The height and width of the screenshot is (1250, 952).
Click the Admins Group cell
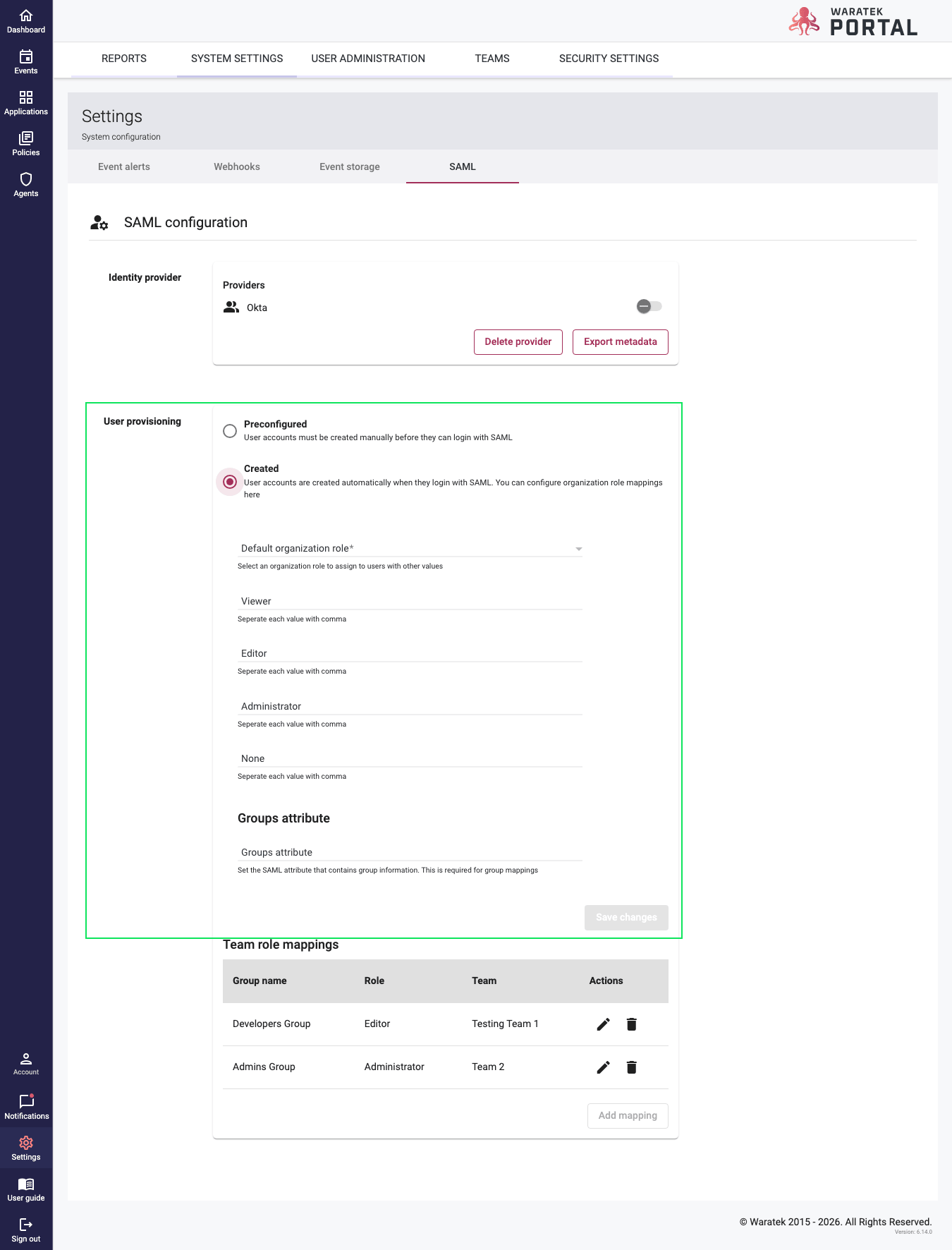click(x=264, y=1067)
